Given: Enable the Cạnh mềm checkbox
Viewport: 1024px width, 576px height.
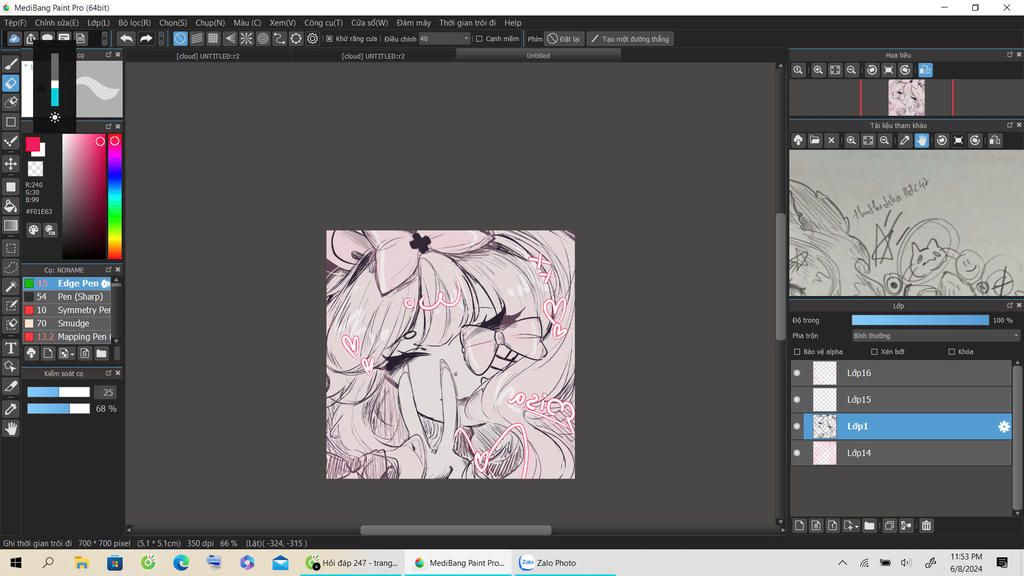Looking at the screenshot, I should click(x=479, y=39).
